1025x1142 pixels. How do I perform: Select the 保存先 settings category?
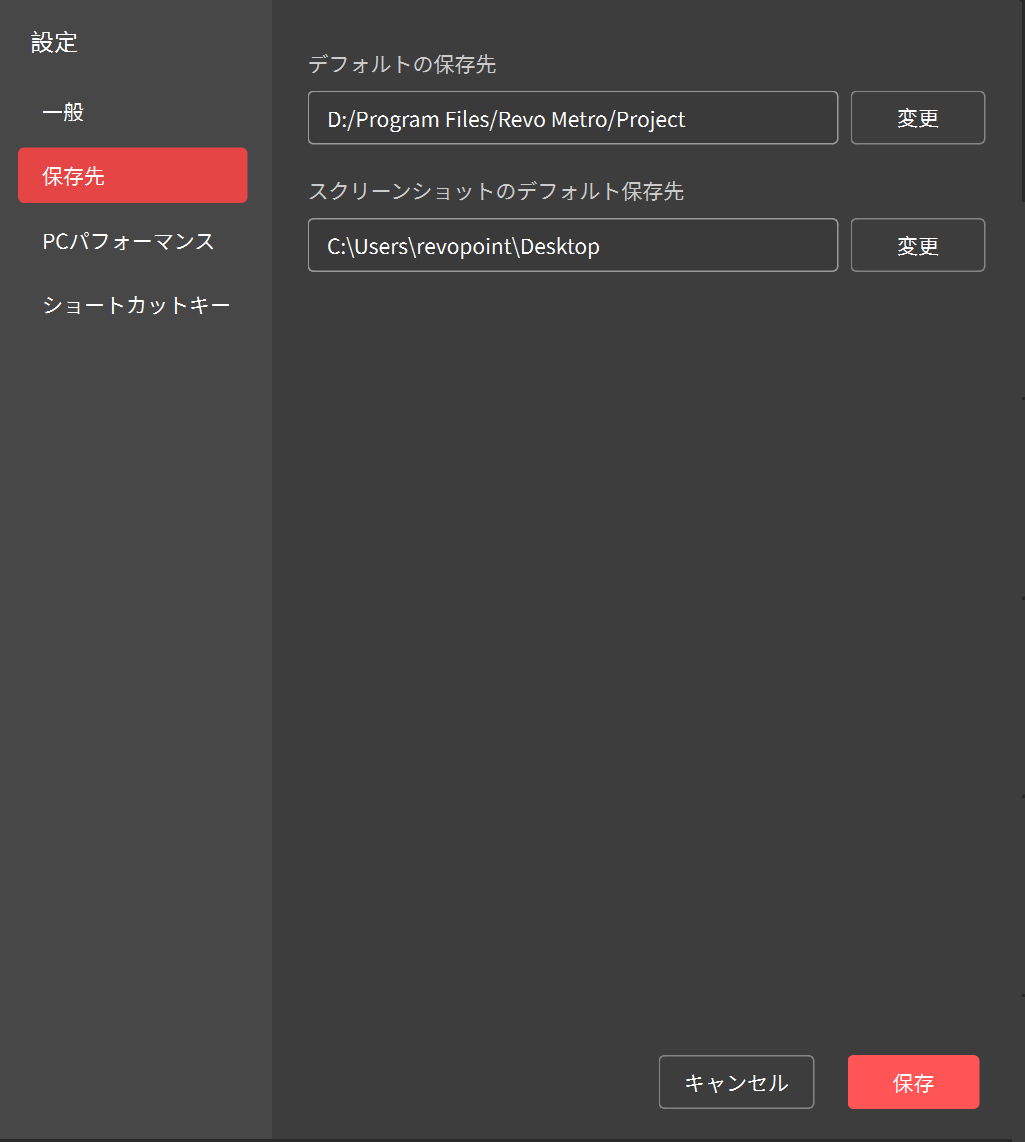pyautogui.click(x=68, y=175)
